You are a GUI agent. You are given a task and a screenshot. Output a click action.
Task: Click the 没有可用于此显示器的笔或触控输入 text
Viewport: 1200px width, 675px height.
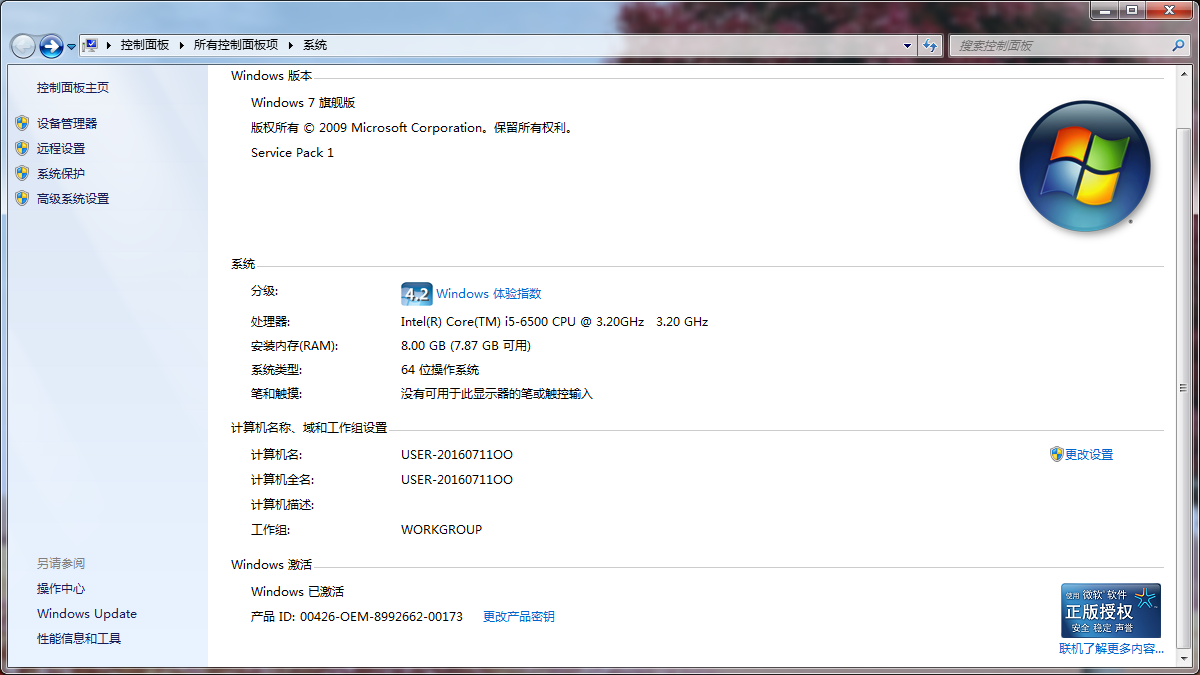click(x=497, y=394)
